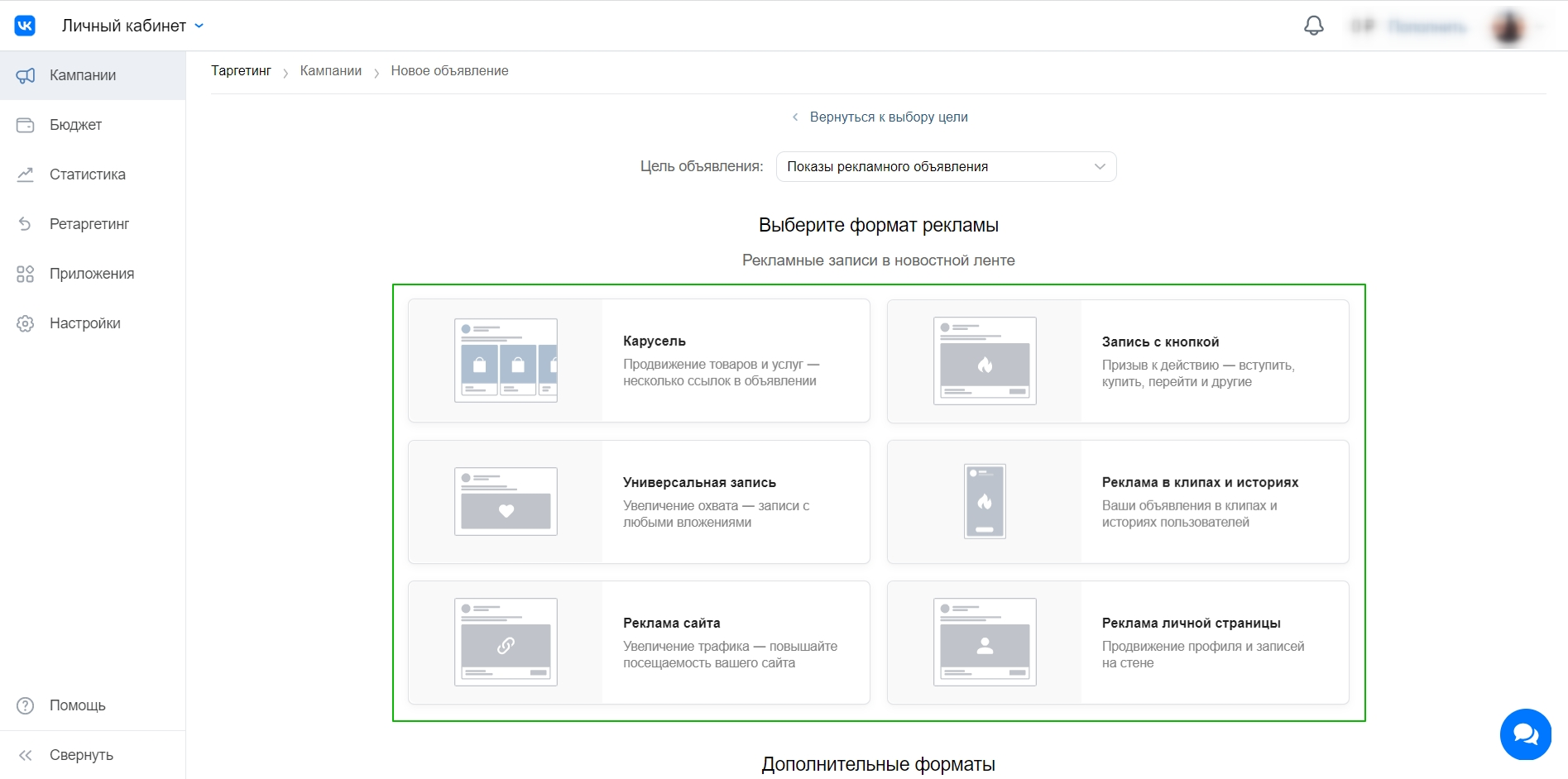Screen dimensions: 1568x779
Task: Click description Призыв к действию
Action: pos(1198,374)
